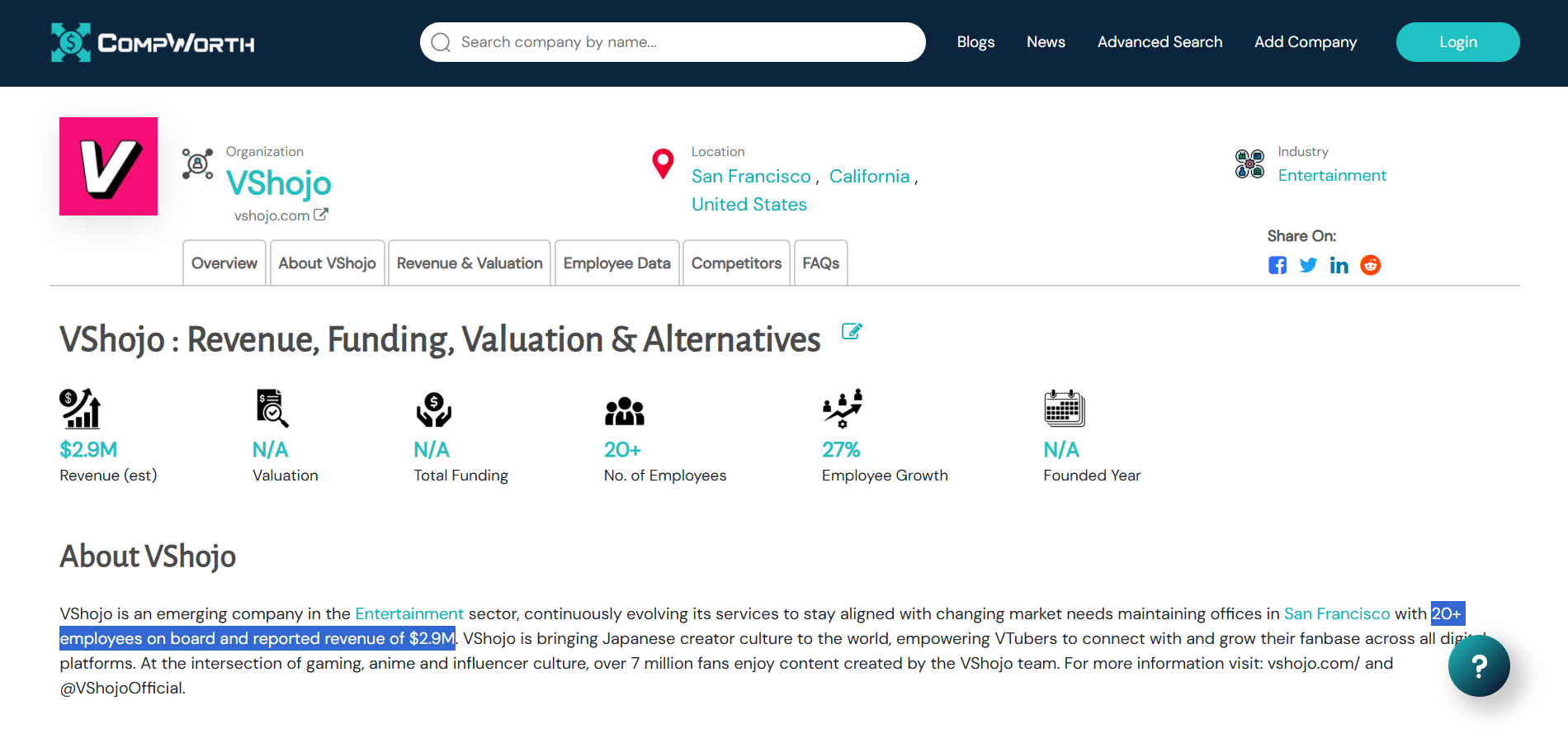
Task: Click the employee growth icon
Action: (843, 408)
